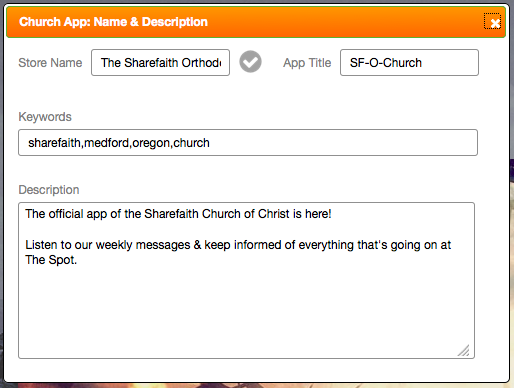Click the Keywords label
This screenshot has width=514, height=388.
click(x=45, y=117)
